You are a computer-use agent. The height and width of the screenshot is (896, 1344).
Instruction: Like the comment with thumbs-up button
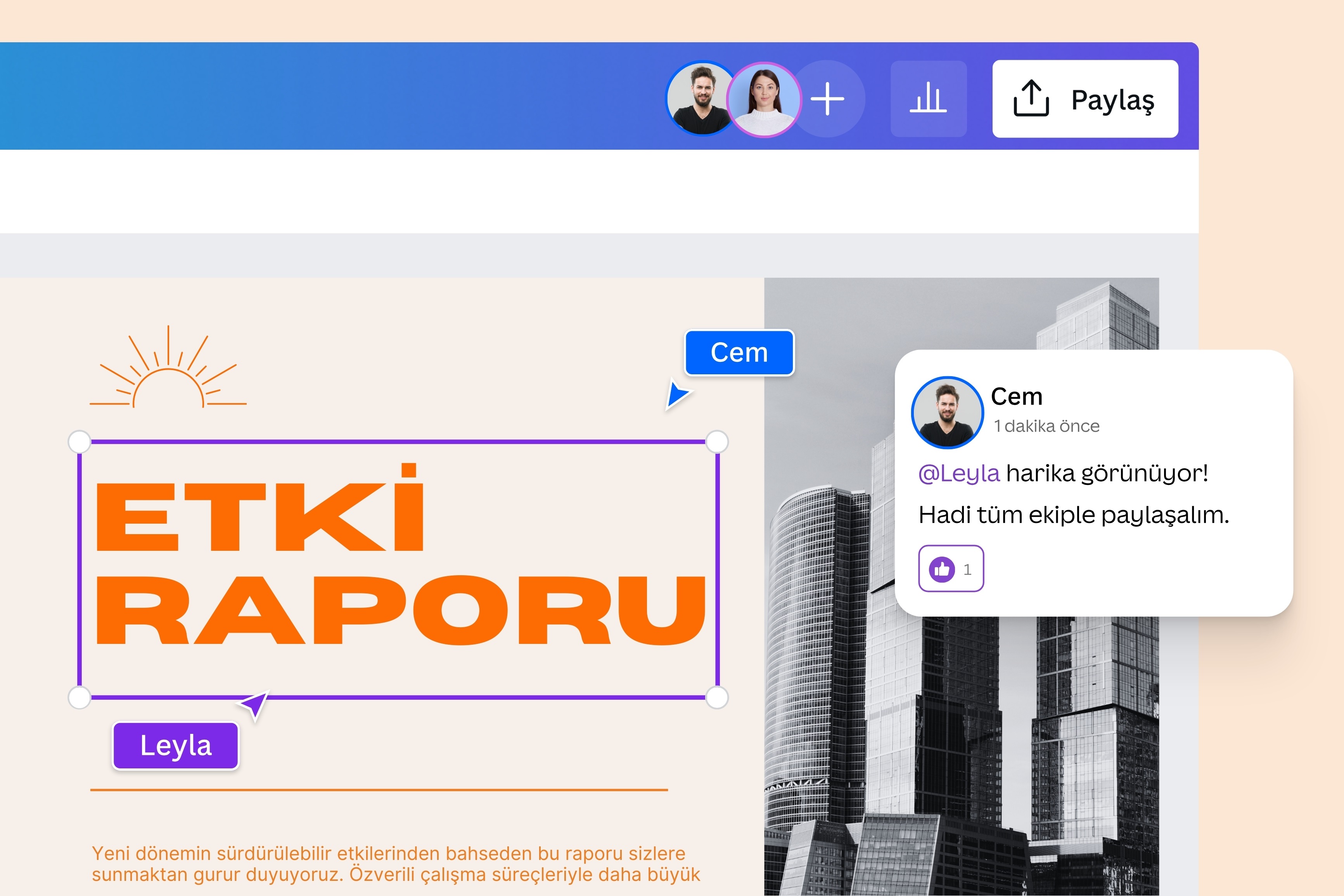tap(951, 569)
